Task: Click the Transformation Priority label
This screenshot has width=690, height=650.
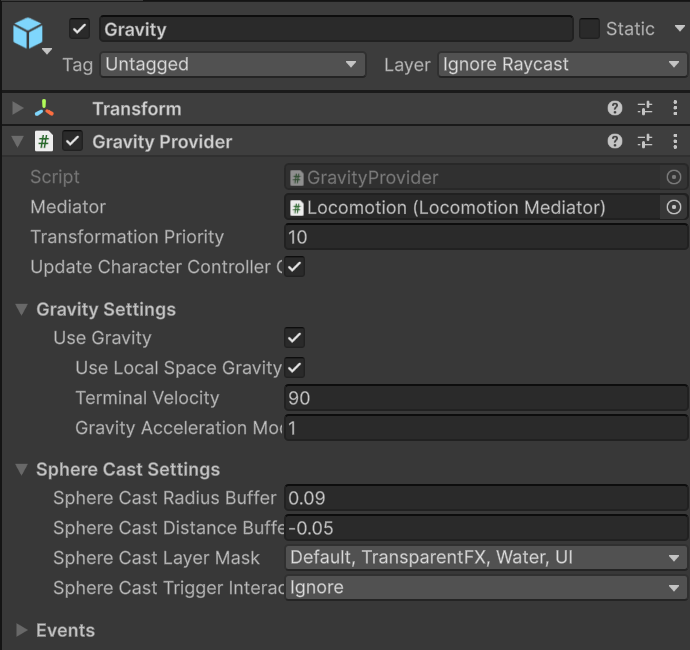Action: (127, 237)
